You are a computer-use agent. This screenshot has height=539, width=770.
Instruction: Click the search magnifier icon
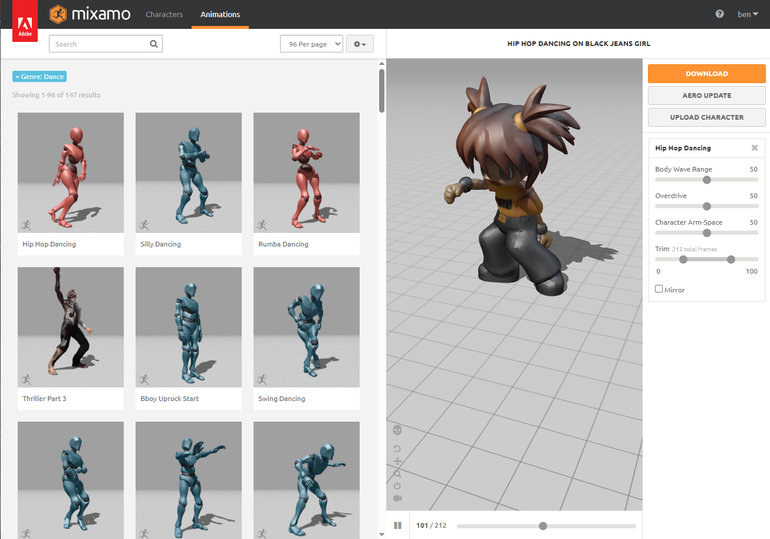pyautogui.click(x=154, y=44)
